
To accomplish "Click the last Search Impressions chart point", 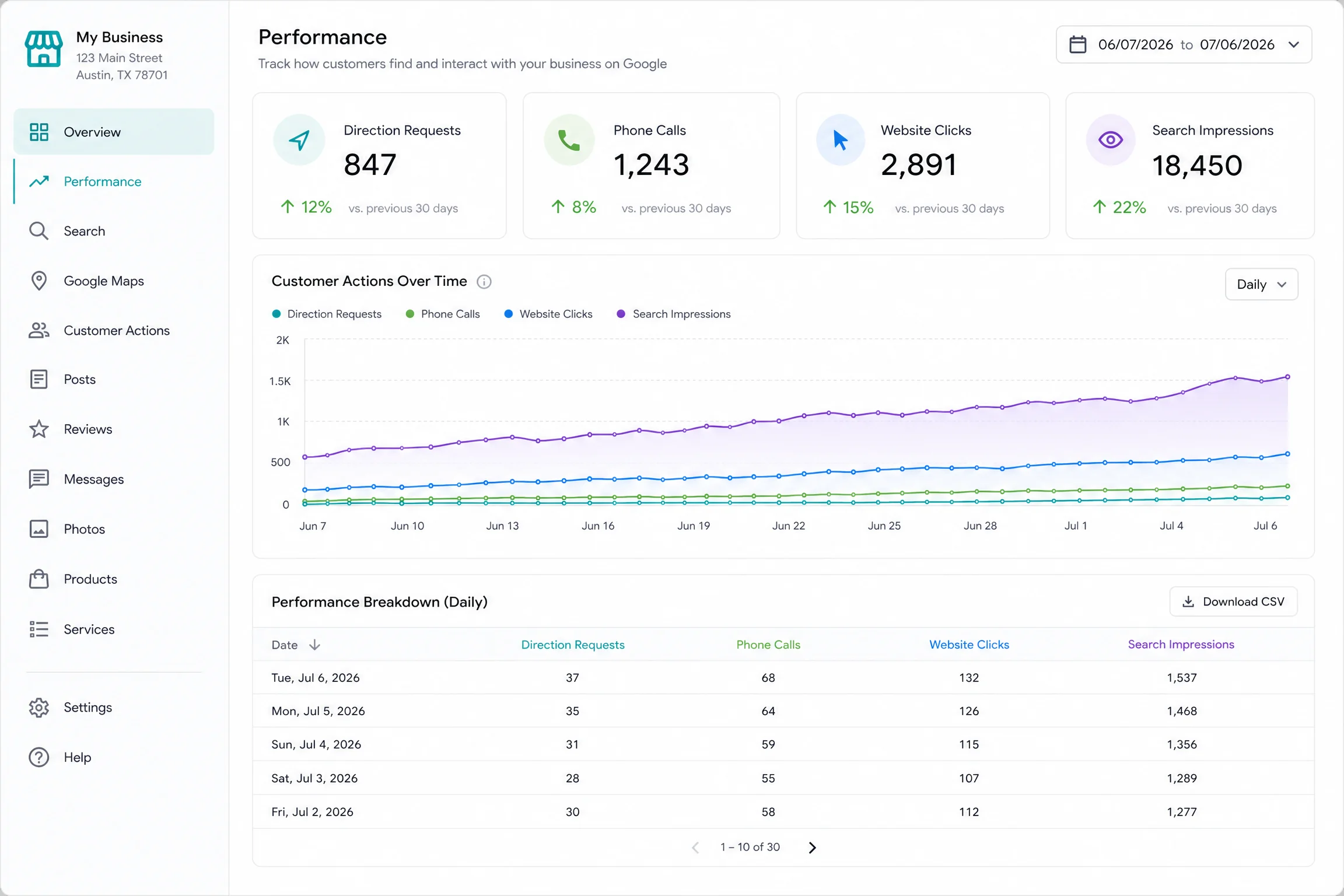I will [x=1287, y=377].
